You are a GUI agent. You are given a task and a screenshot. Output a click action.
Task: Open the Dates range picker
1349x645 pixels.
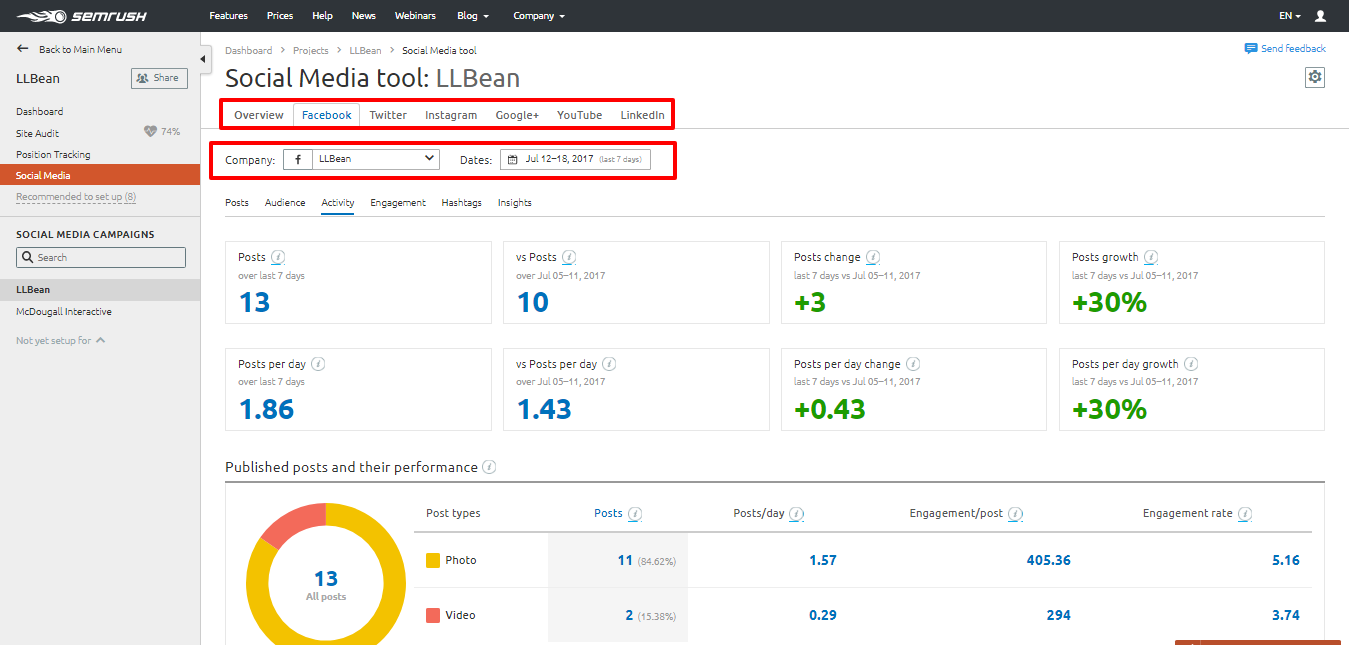pos(575,159)
